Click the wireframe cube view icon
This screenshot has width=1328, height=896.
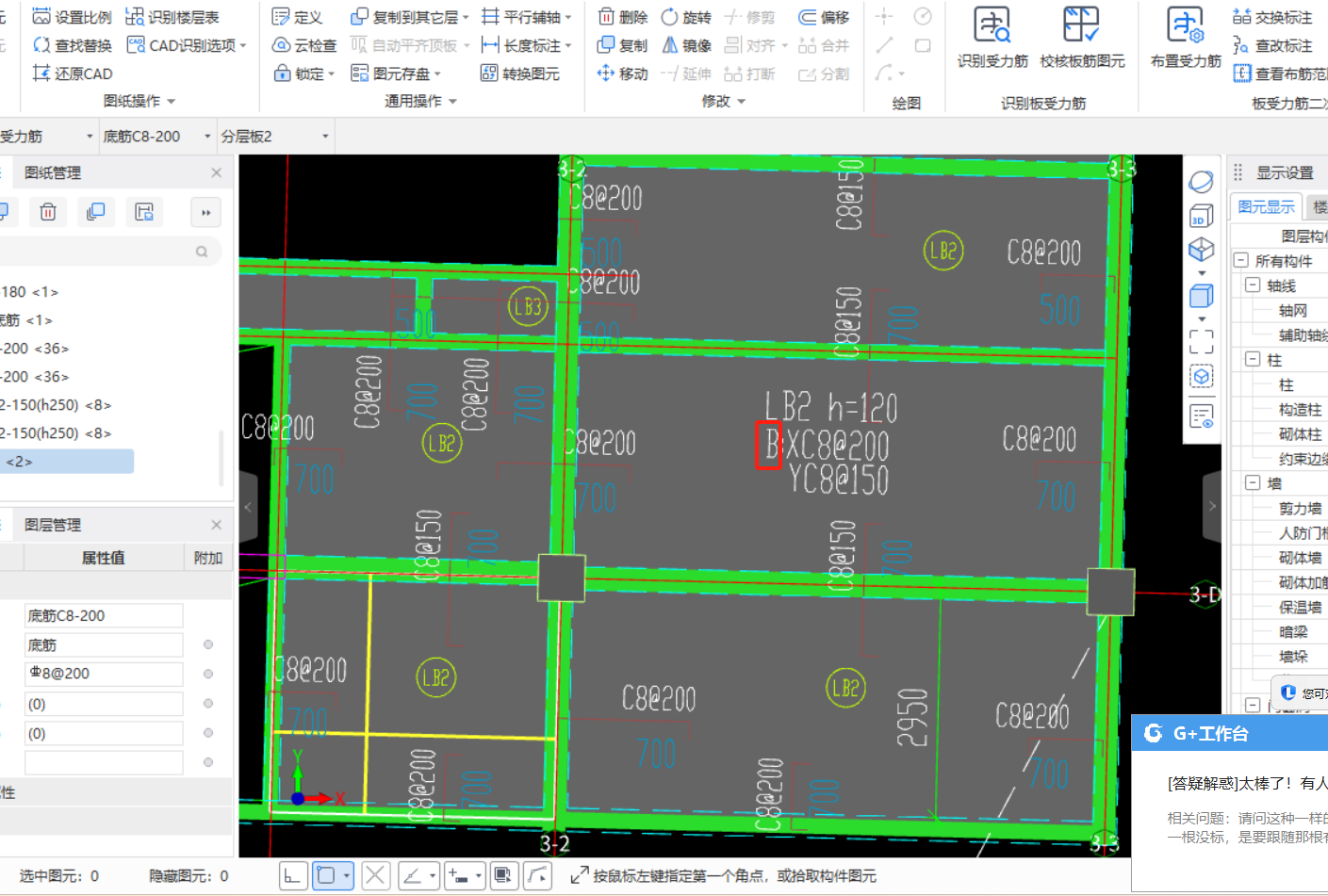point(1201,250)
